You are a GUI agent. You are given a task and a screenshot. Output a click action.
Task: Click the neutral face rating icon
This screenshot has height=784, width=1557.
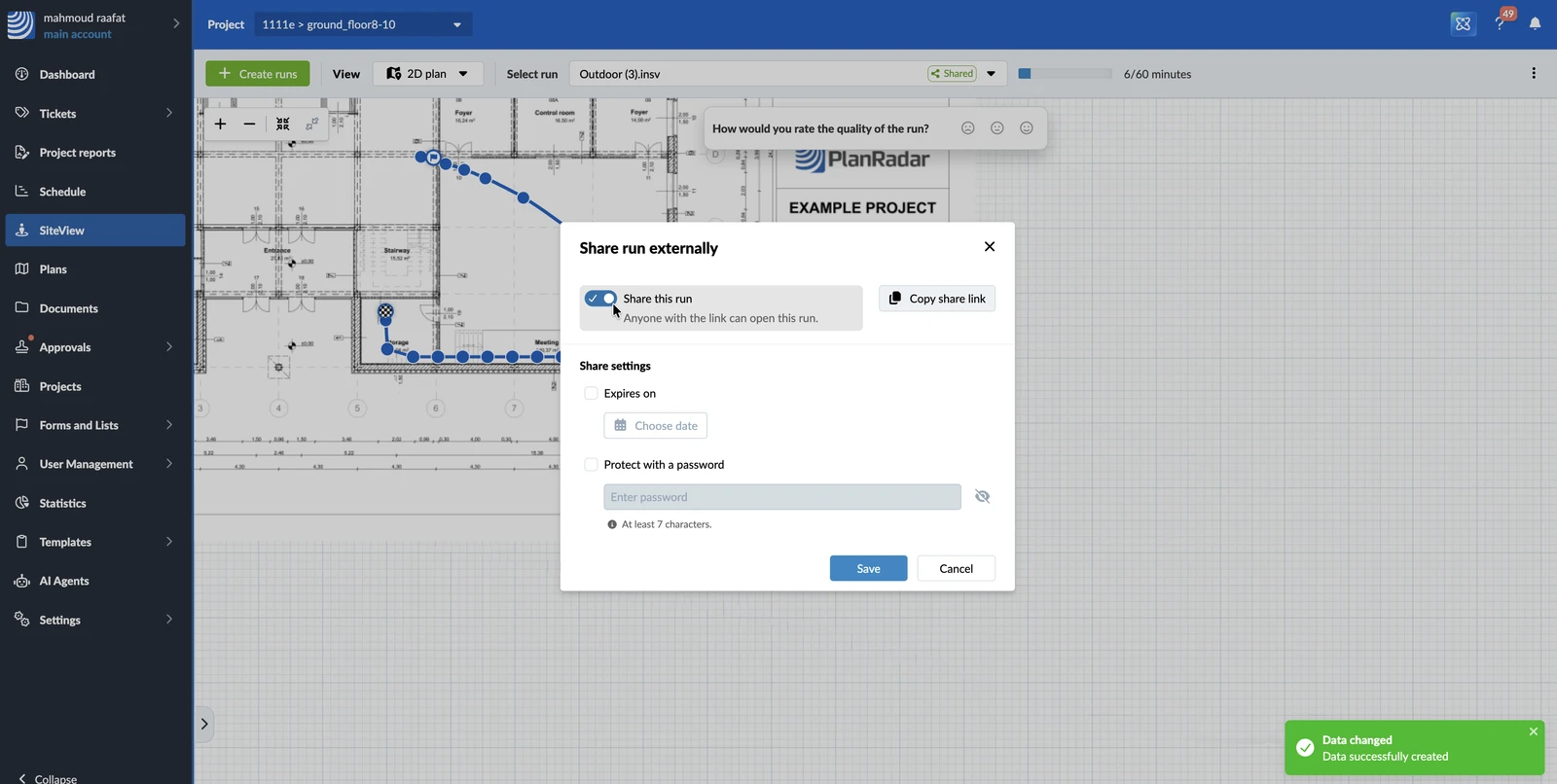[997, 128]
